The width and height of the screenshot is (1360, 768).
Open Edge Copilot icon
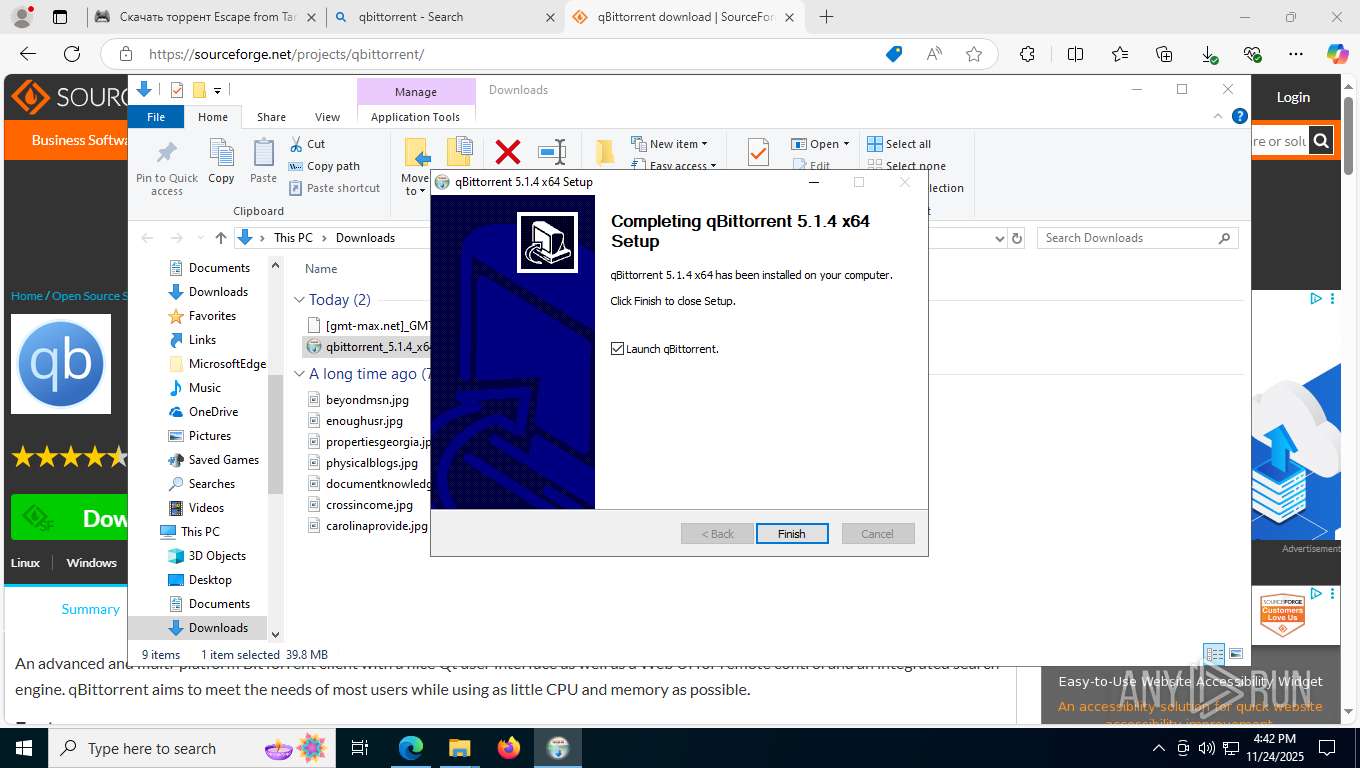pyautogui.click(x=1337, y=54)
